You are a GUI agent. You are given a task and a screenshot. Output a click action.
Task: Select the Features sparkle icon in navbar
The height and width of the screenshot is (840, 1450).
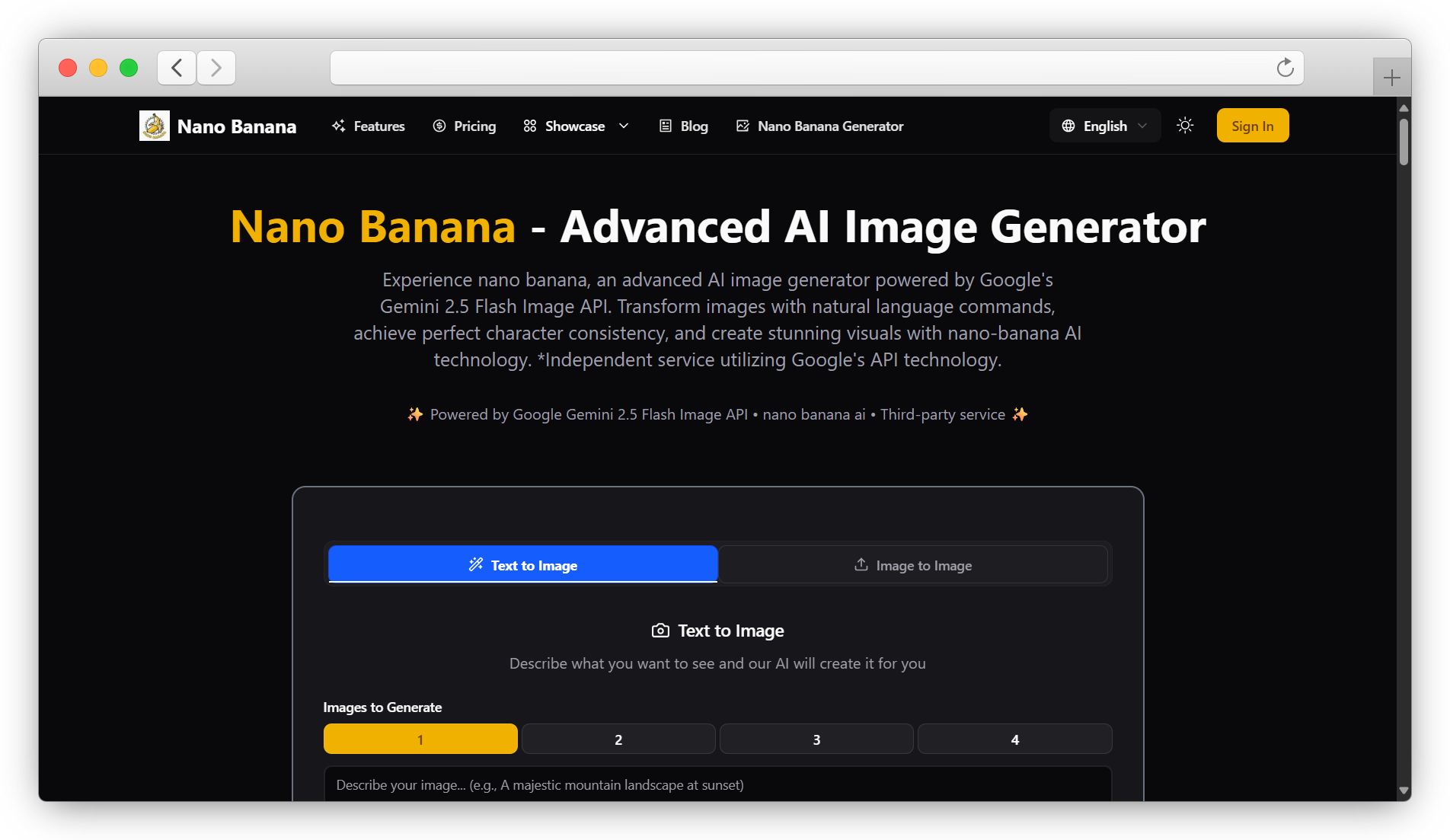(338, 126)
